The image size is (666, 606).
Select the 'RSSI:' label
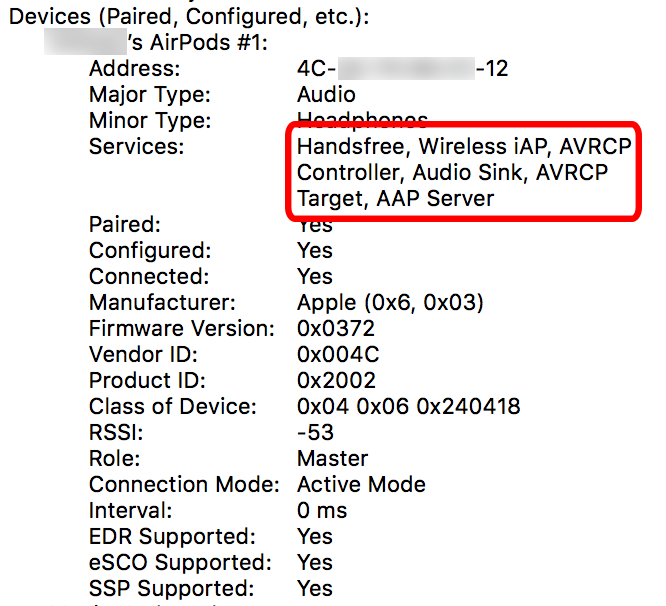pos(116,432)
